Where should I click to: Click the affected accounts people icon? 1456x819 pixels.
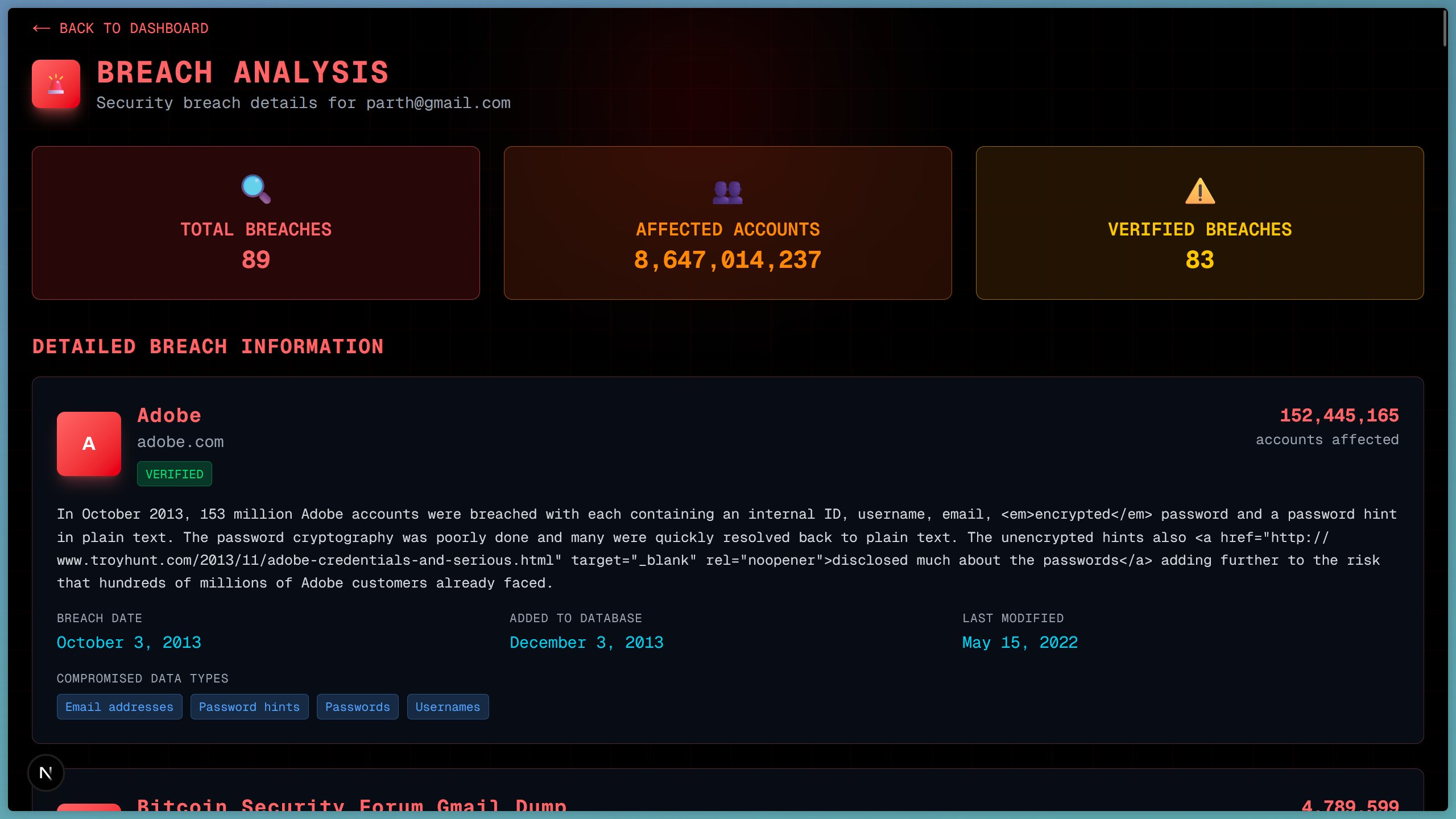727,192
